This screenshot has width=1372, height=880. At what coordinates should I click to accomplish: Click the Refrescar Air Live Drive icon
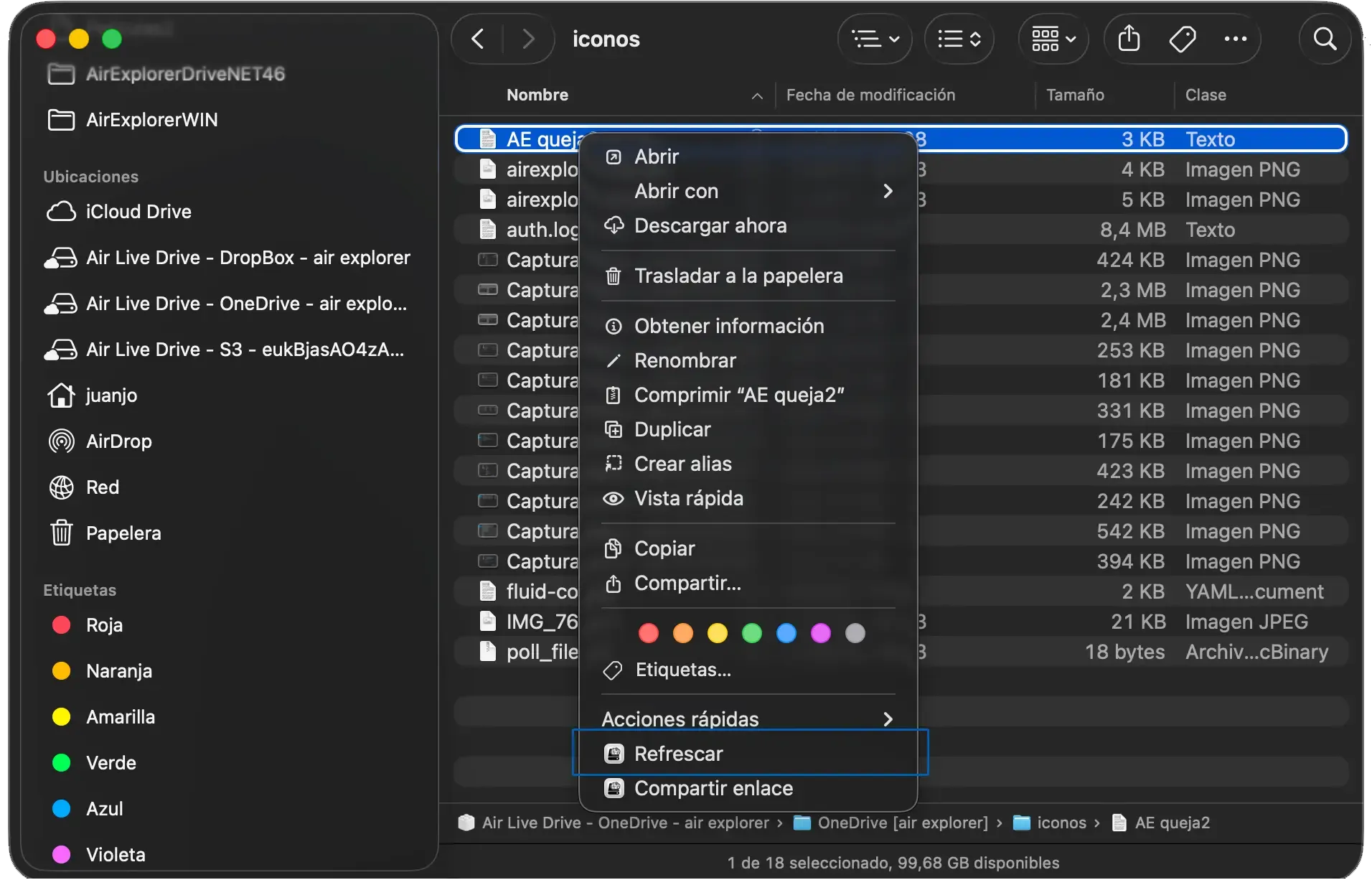tap(614, 754)
